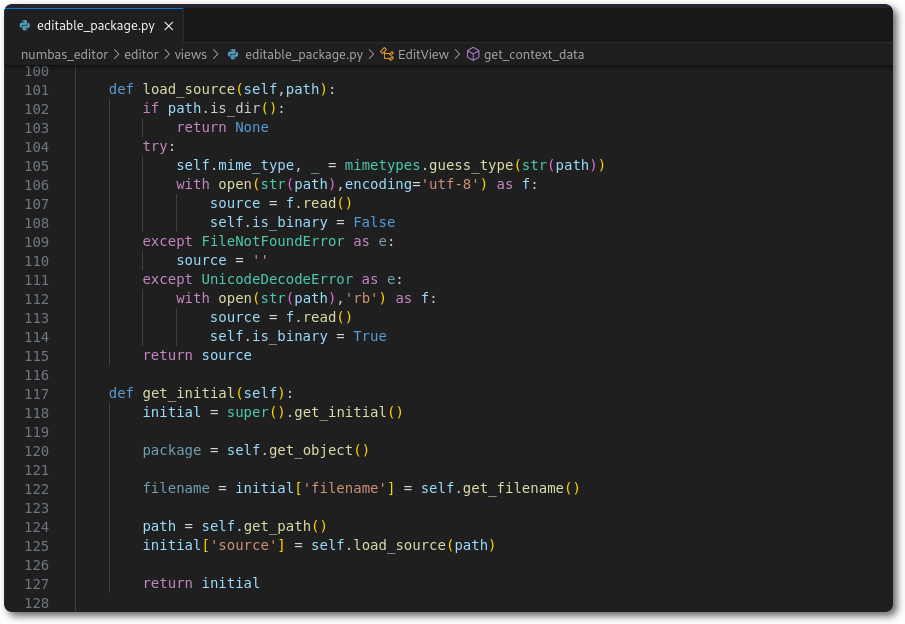
Task: Open editable_package.py in the breadcrumb
Action: [x=303, y=54]
